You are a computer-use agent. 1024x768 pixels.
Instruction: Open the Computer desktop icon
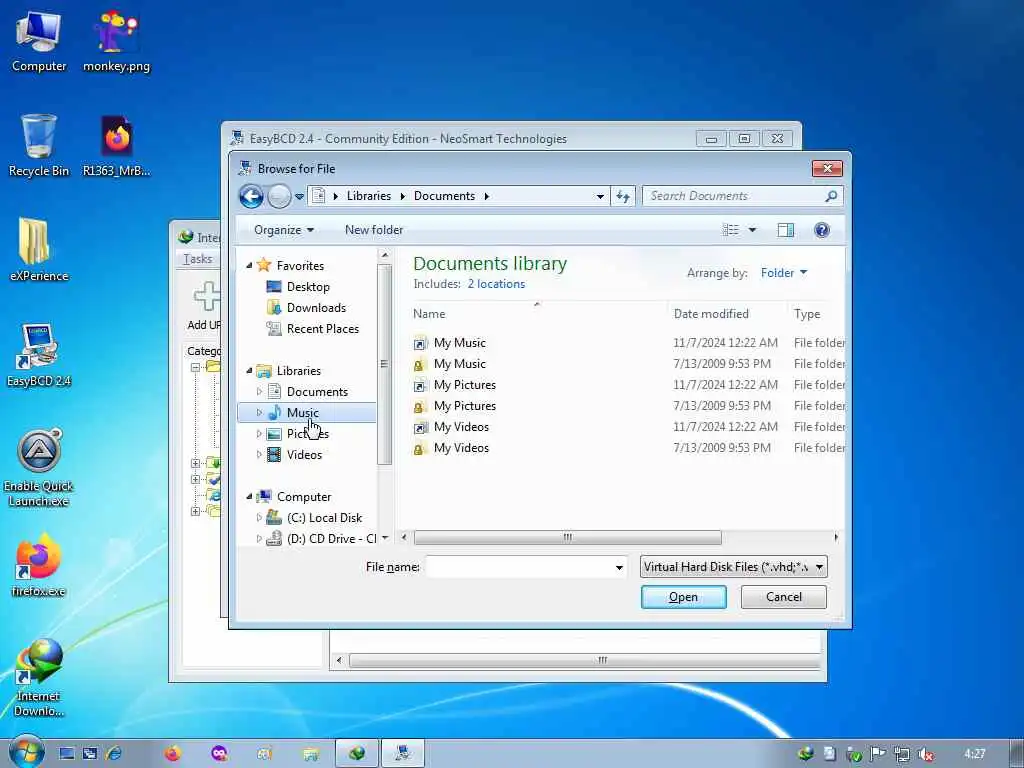point(39,42)
